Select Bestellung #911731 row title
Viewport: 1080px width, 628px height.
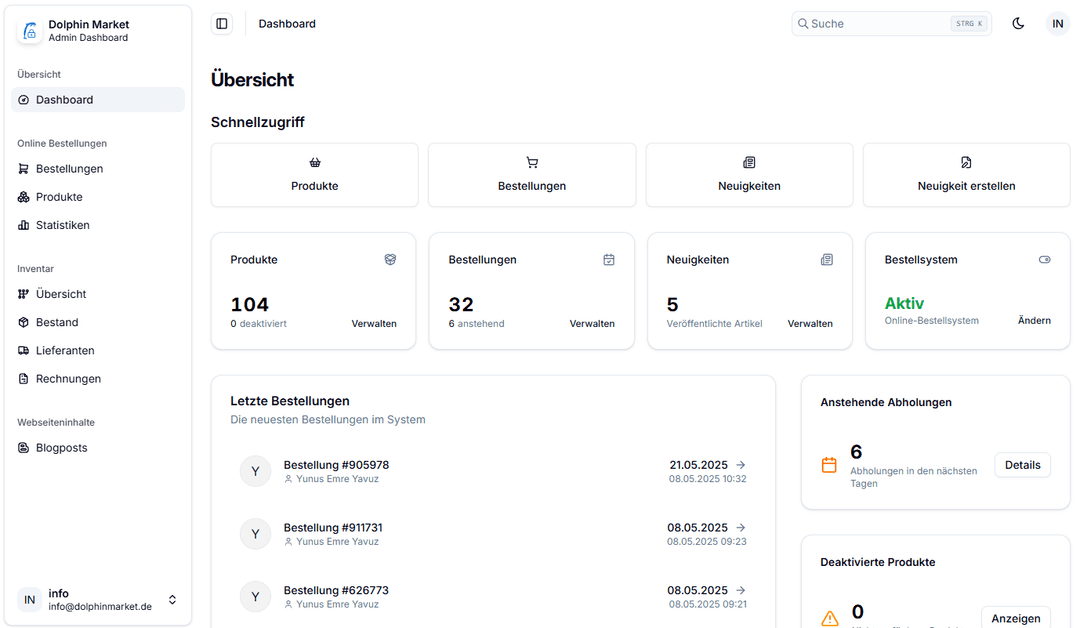[333, 527]
